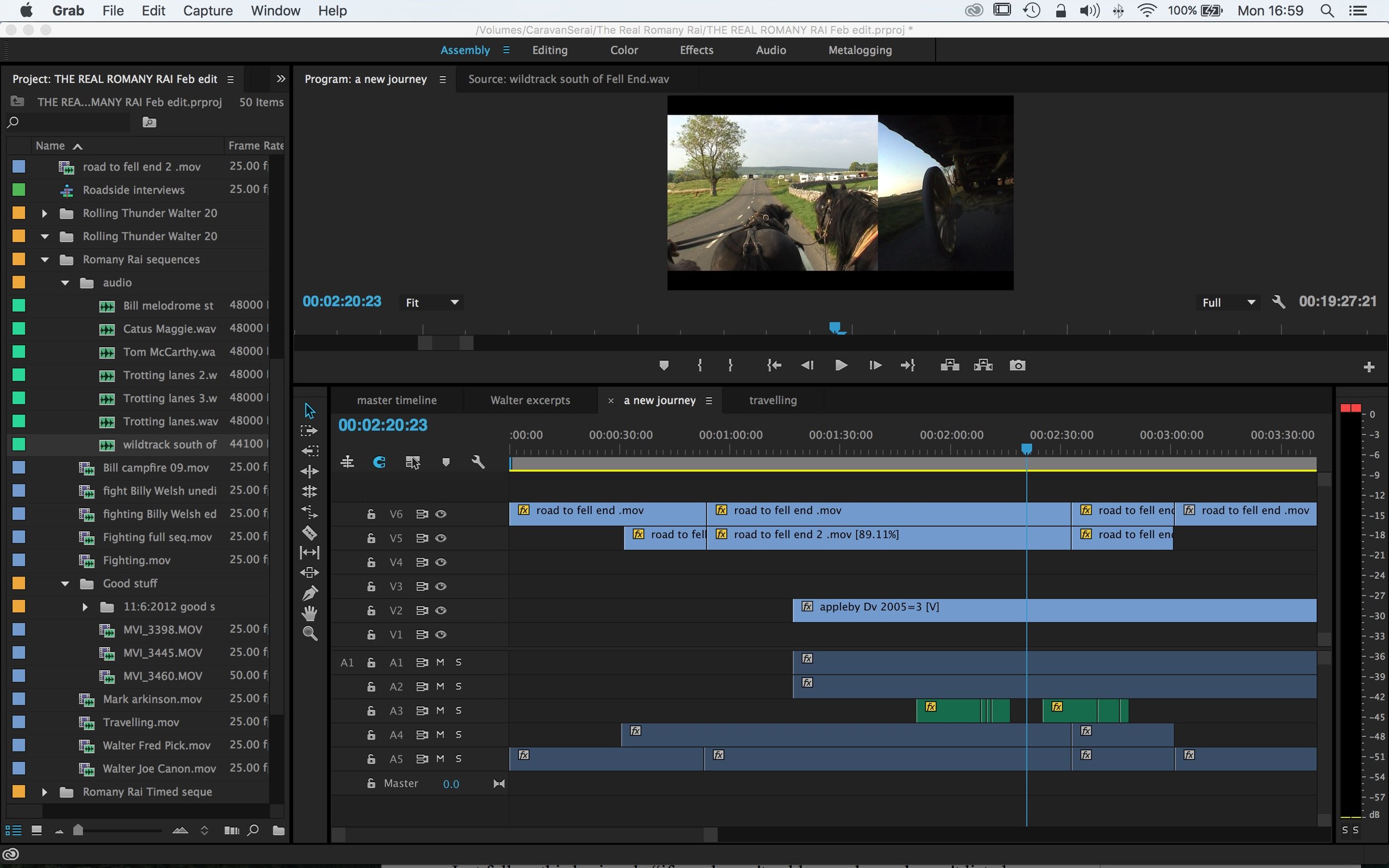Toggle Snap in the timeline
The image size is (1389, 868).
tap(379, 462)
